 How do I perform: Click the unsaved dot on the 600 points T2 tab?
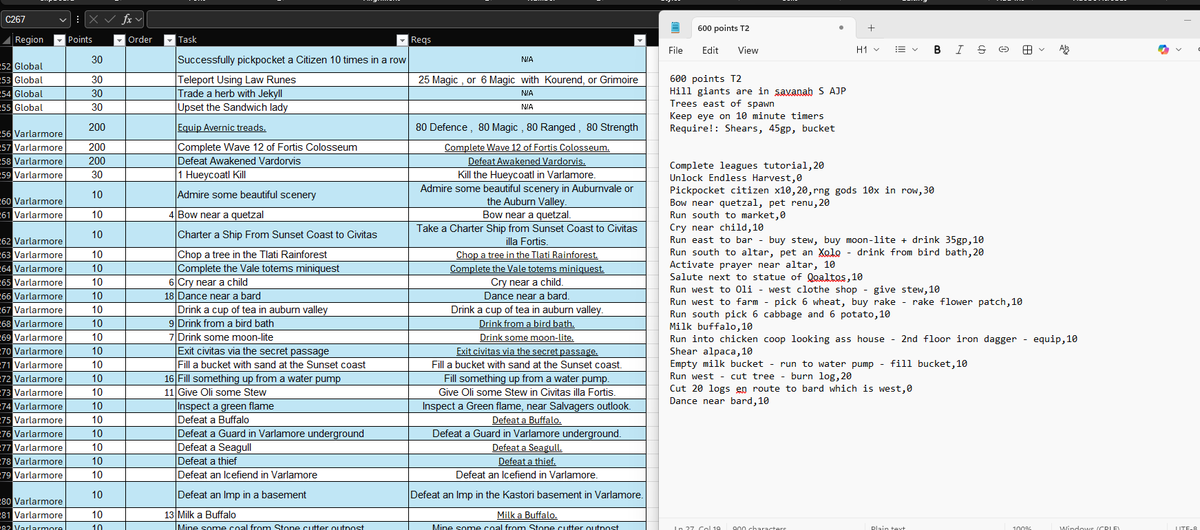tap(839, 27)
